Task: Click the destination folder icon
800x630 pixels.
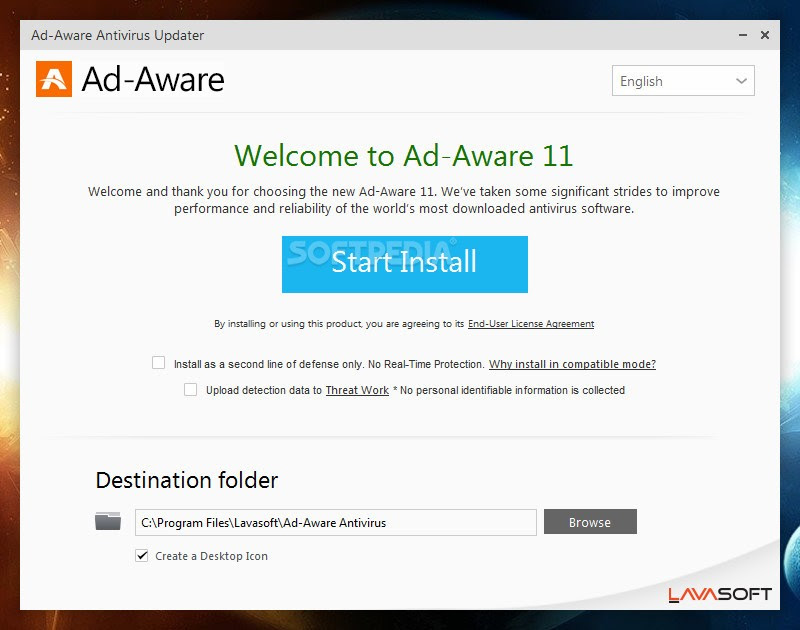Action: tap(108, 521)
